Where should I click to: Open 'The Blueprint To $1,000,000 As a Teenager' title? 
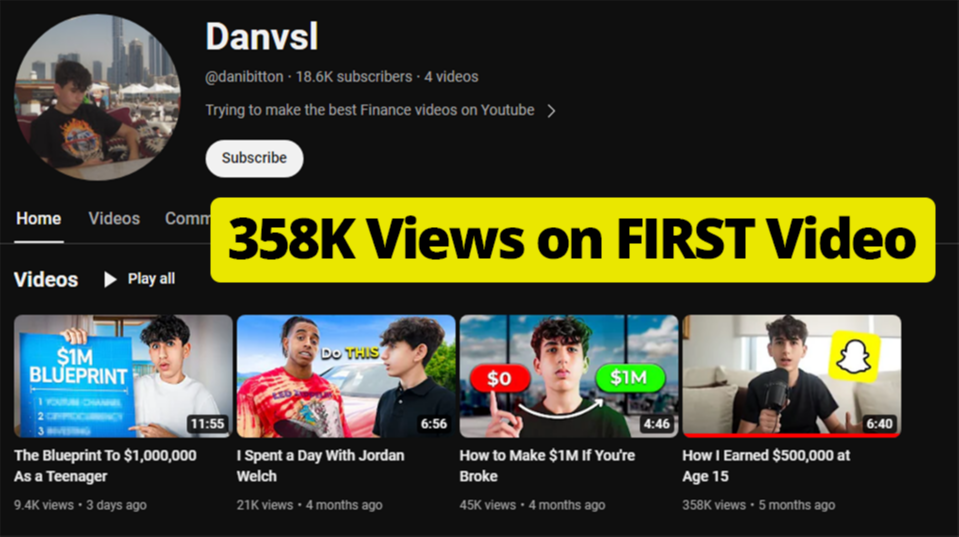(x=105, y=465)
